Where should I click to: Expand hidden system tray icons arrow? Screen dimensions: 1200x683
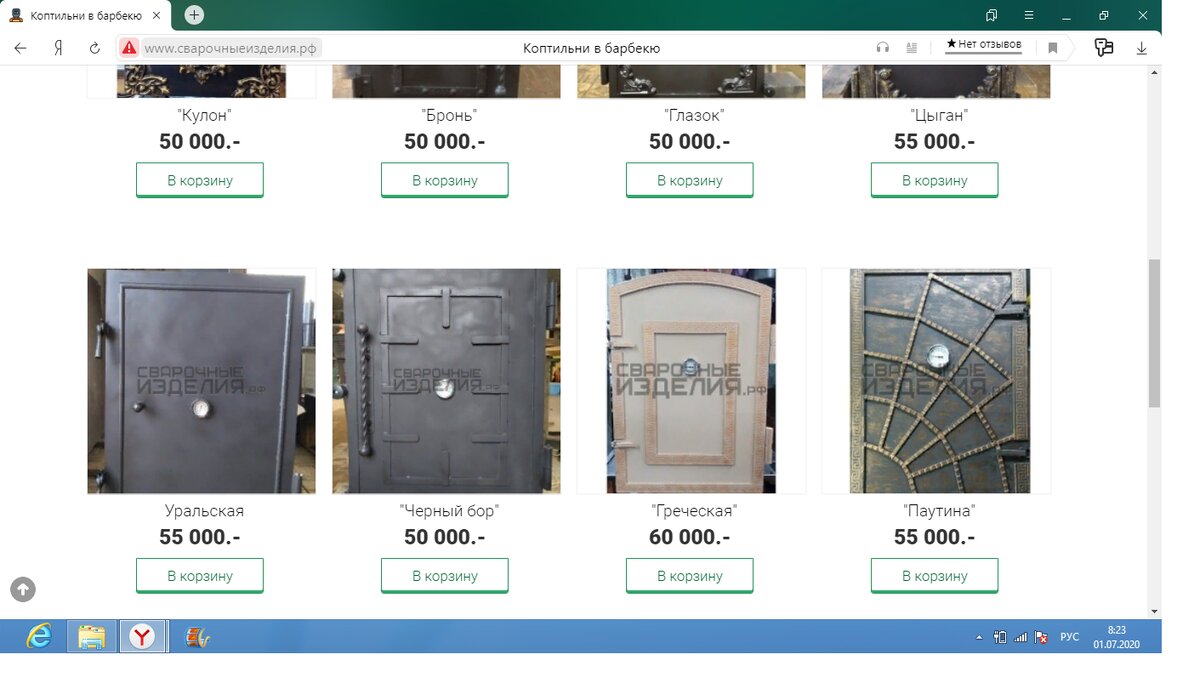[979, 637]
